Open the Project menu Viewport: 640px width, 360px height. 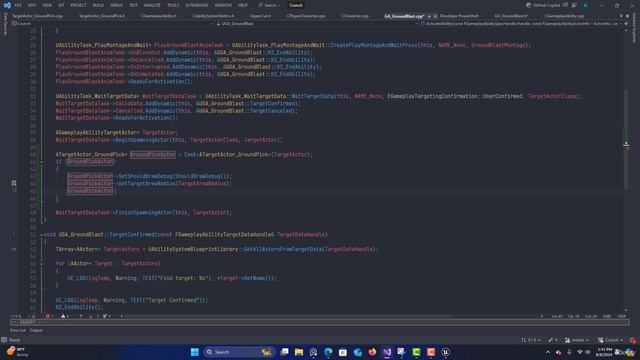78,5
